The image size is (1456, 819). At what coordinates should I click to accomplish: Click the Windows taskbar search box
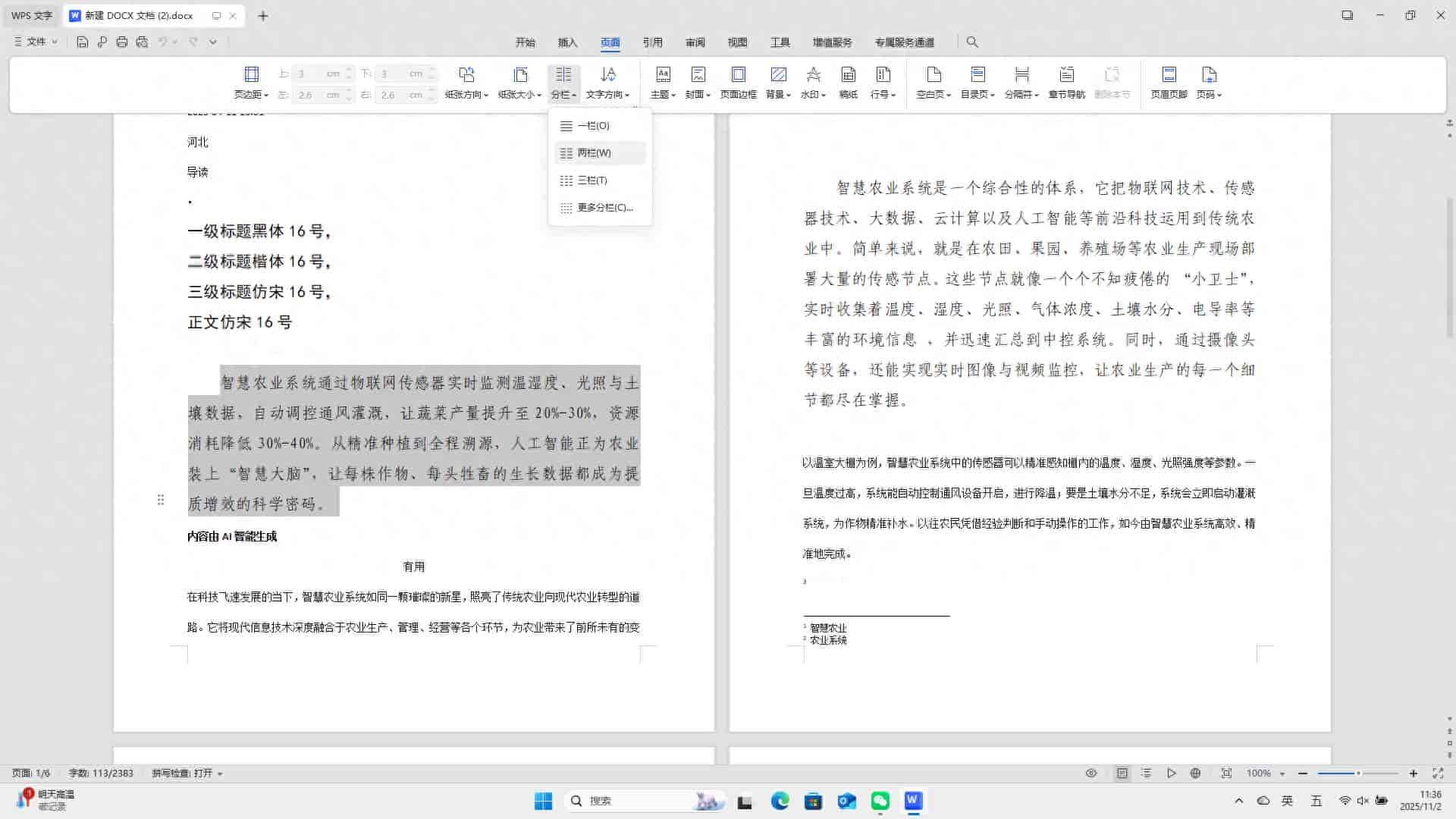[645, 801]
